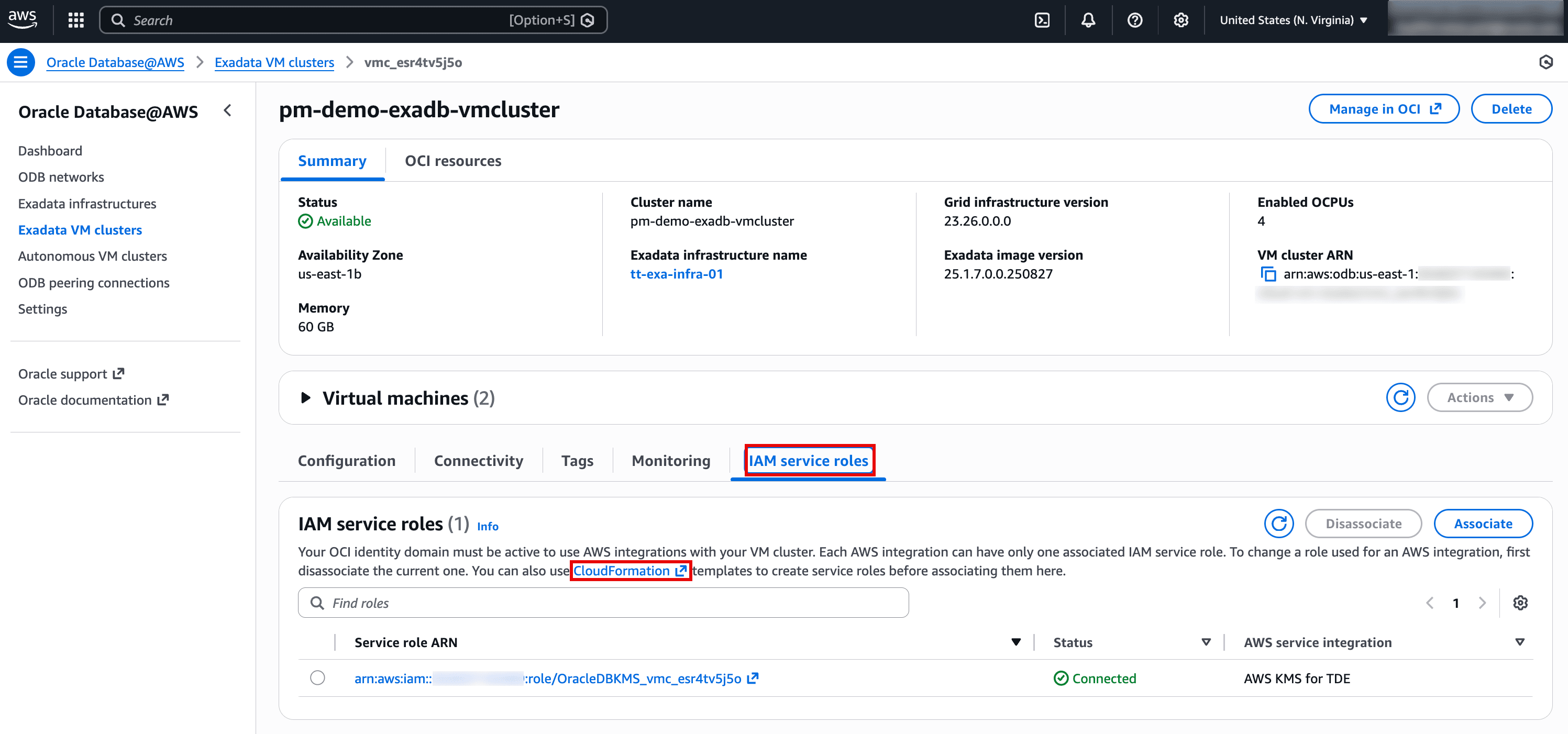This screenshot has height=734, width=1568.
Task: Click the Associate button
Action: [x=1483, y=524]
